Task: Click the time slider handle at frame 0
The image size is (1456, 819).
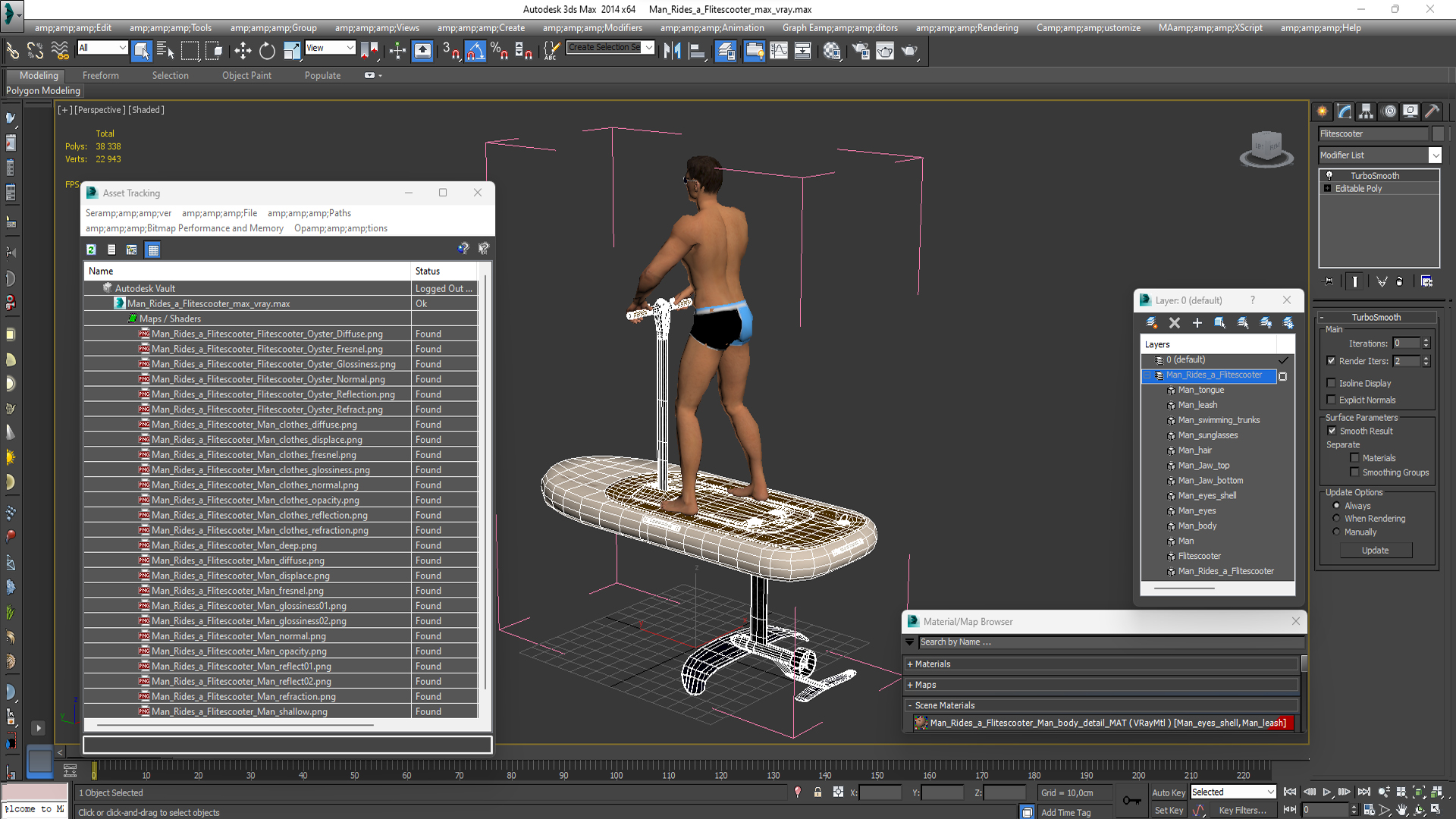Action: [94, 771]
